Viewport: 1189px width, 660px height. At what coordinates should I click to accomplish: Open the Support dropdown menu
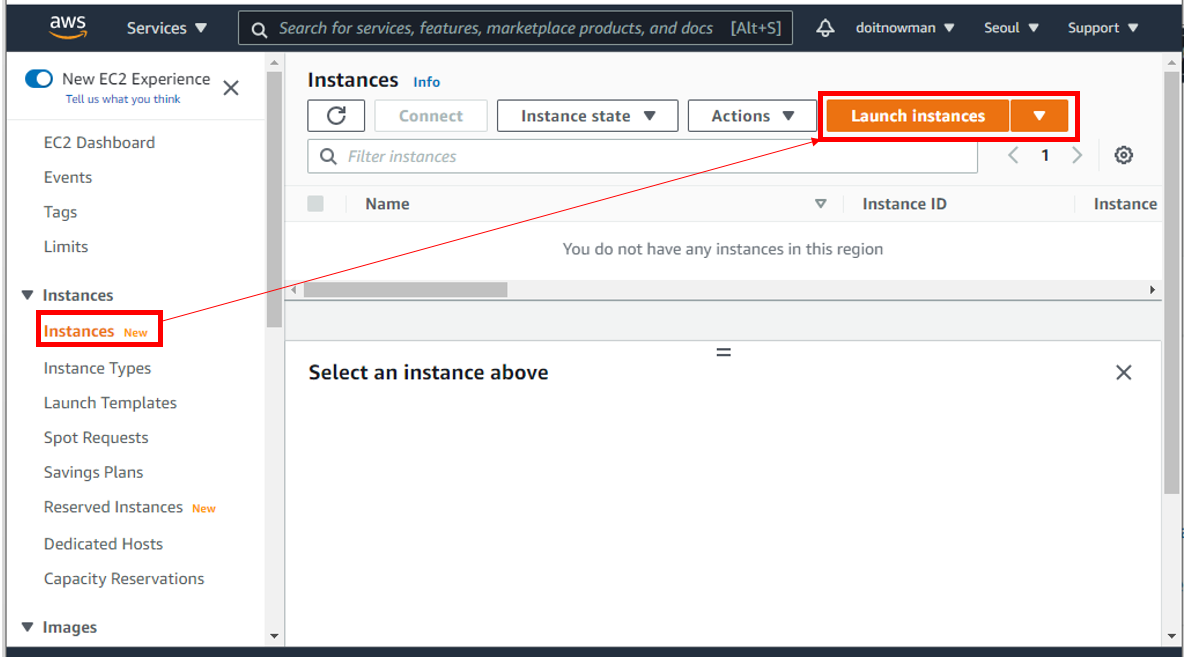1103,28
